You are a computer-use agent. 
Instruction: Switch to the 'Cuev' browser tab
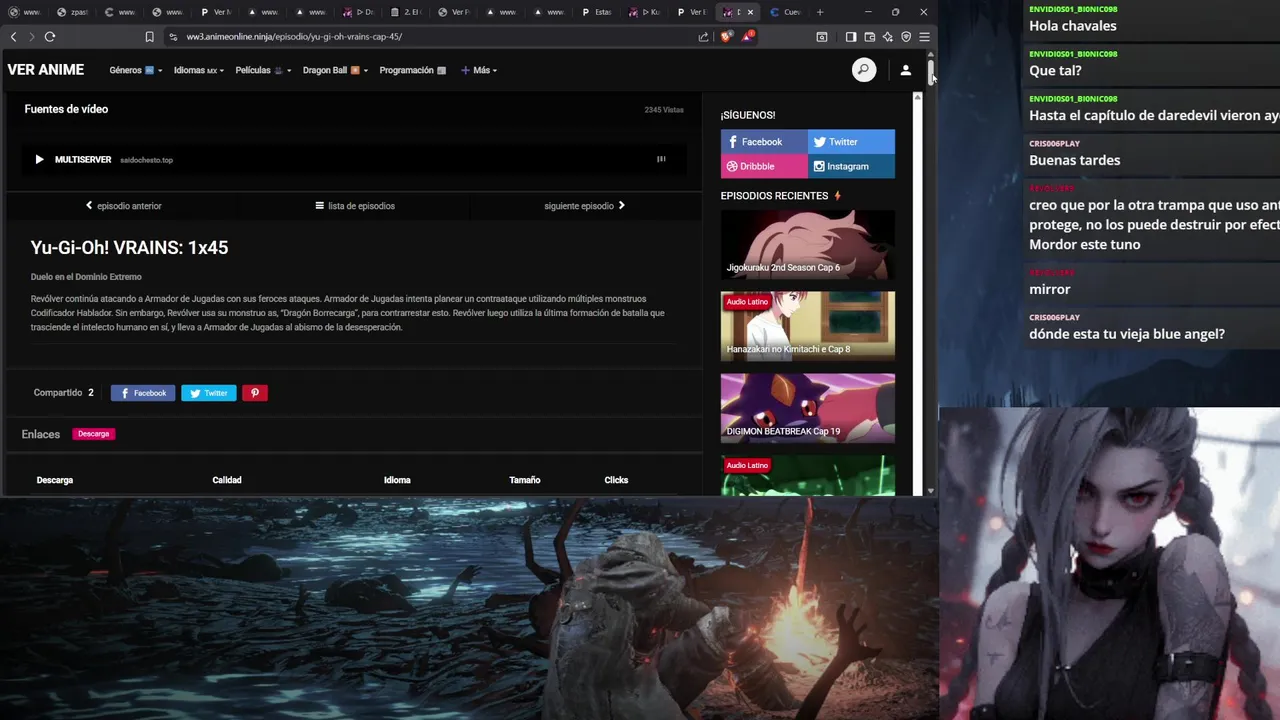[x=786, y=12]
